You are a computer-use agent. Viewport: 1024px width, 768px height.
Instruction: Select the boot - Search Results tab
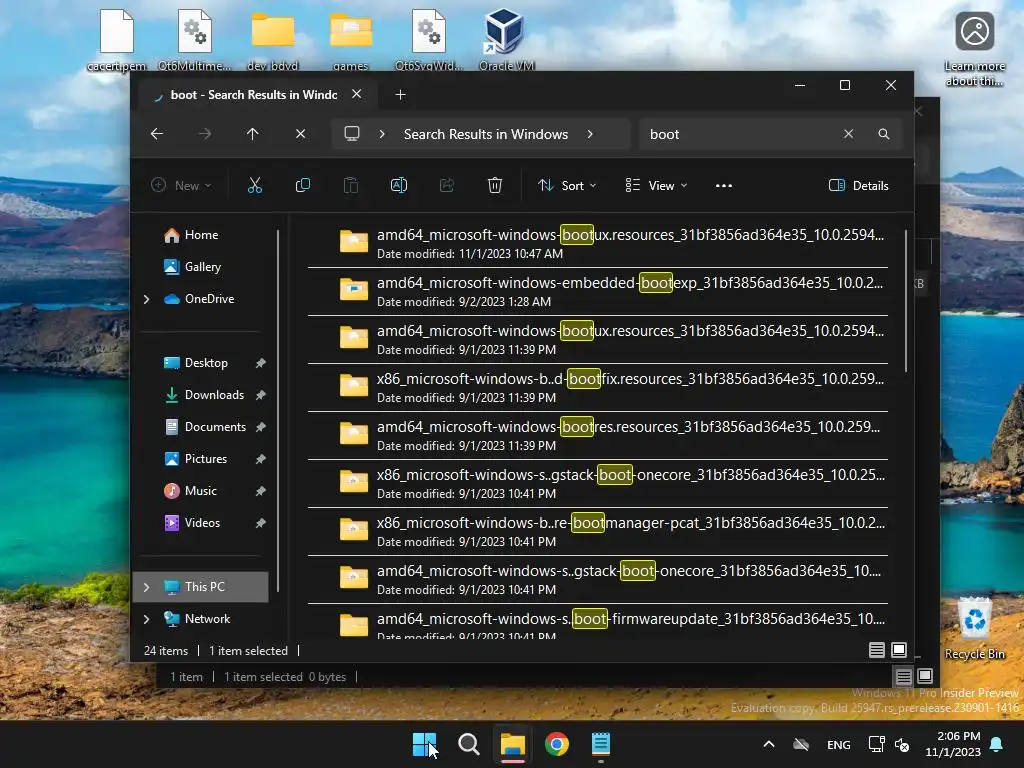click(x=253, y=95)
